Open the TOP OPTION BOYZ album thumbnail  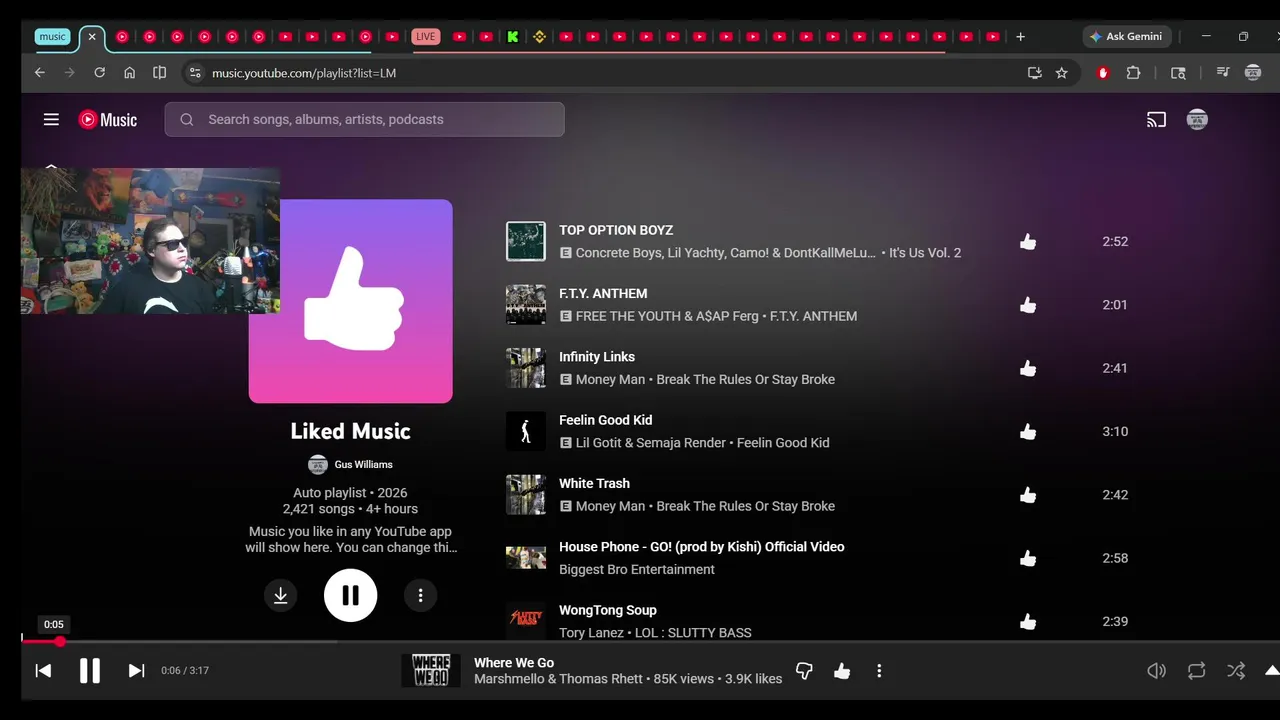[526, 241]
